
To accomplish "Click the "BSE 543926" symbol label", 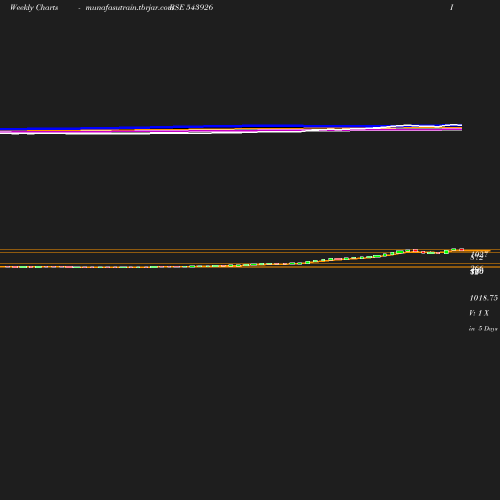I will coord(191,7).
